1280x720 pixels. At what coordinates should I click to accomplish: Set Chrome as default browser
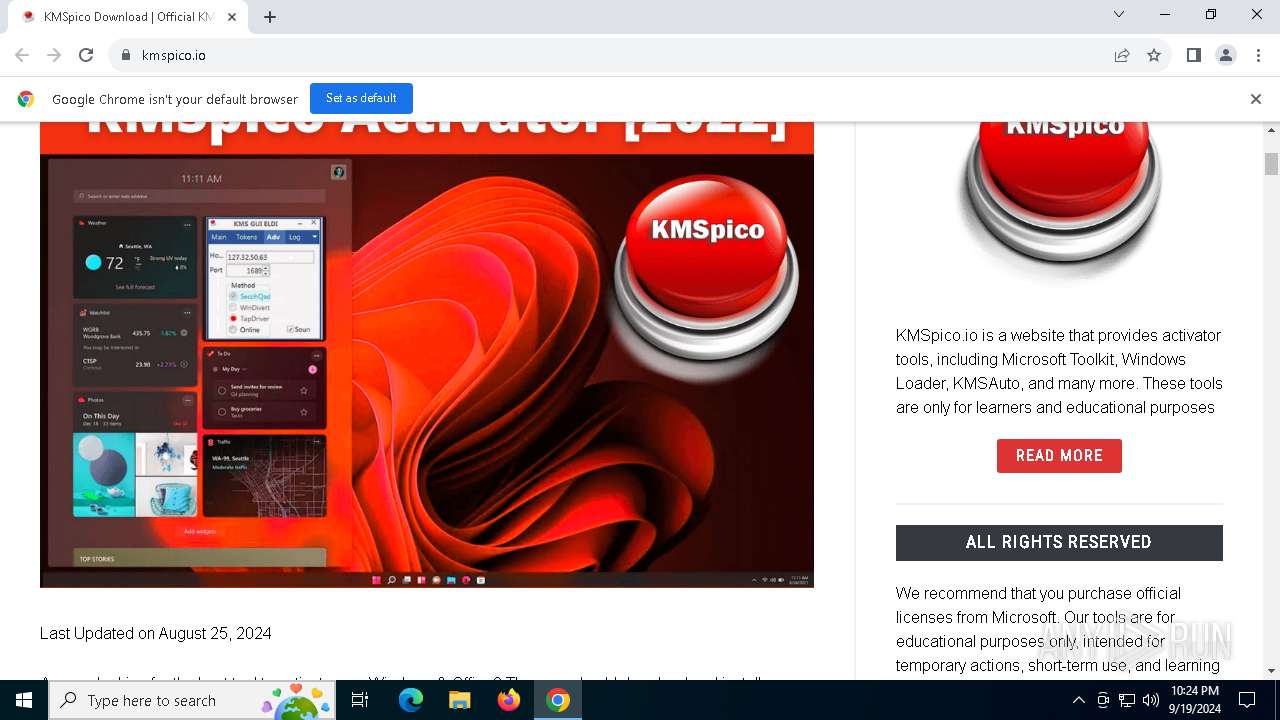(361, 98)
